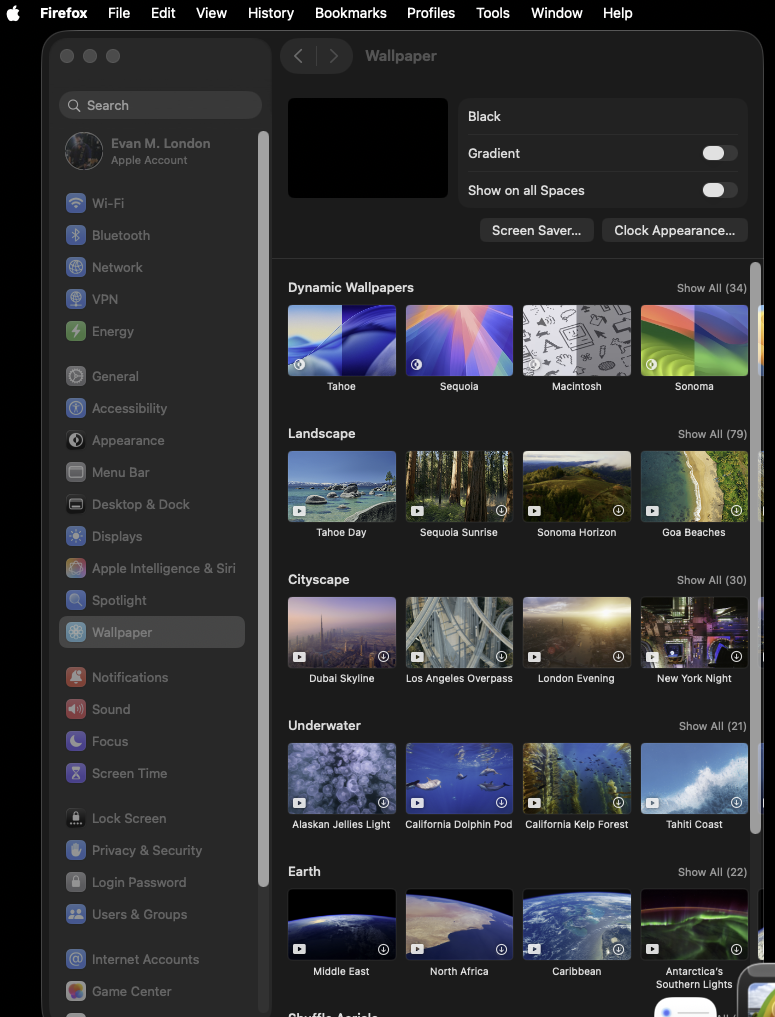Show all 21 Underwater wallpapers
Screen dimensions: 775x1017
713,726
